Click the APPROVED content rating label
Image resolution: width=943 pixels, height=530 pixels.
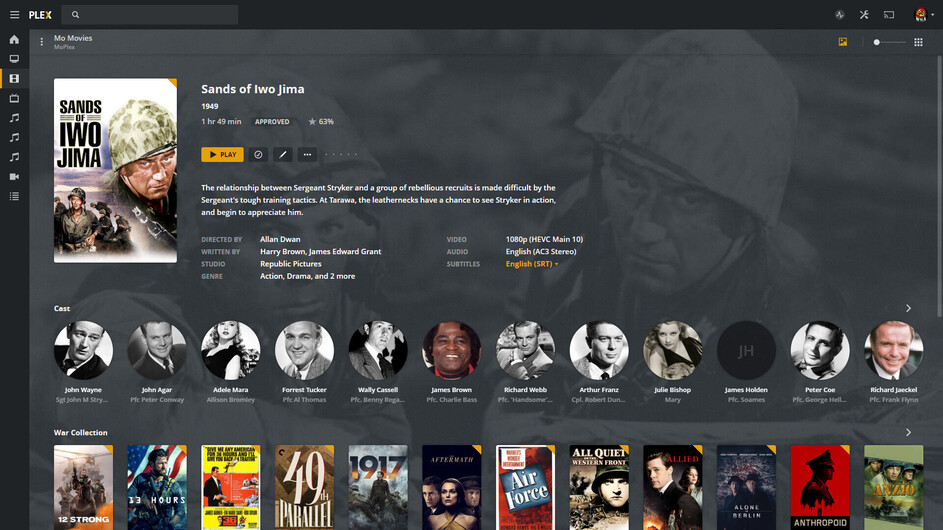[x=272, y=122]
